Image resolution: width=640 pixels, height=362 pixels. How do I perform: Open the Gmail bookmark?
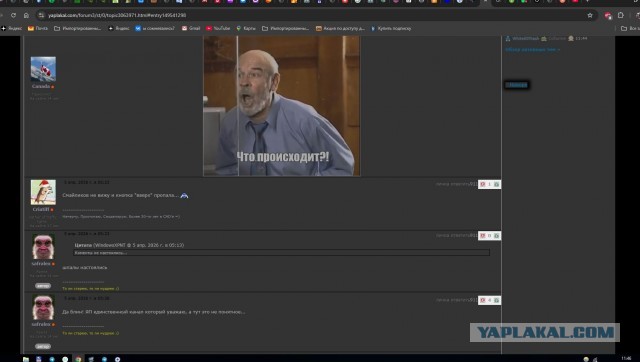(191, 28)
